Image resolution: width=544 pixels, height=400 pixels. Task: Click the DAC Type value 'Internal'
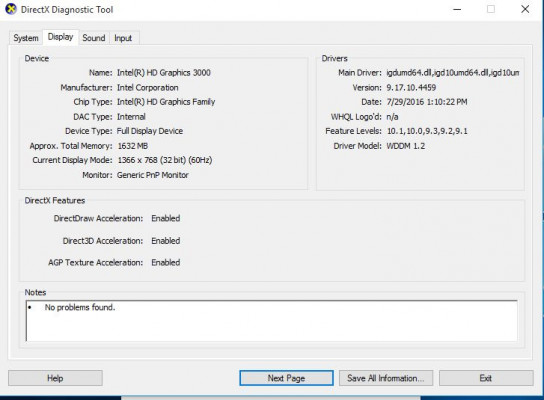(x=131, y=117)
